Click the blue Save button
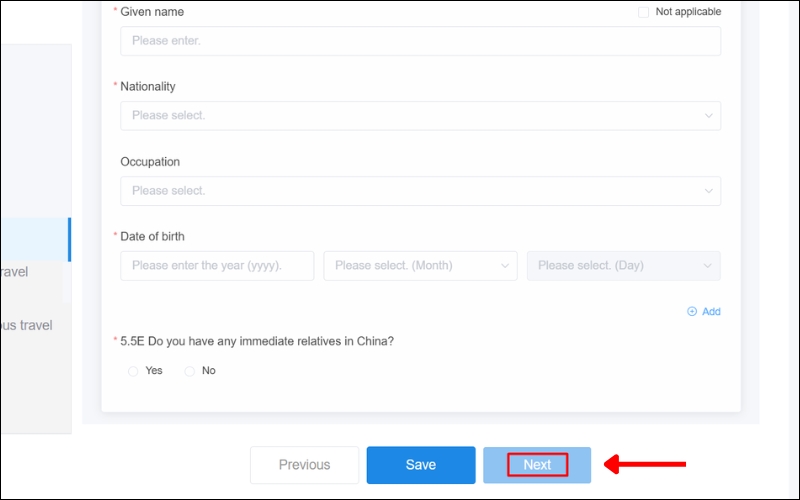The image size is (800, 500). 421,465
